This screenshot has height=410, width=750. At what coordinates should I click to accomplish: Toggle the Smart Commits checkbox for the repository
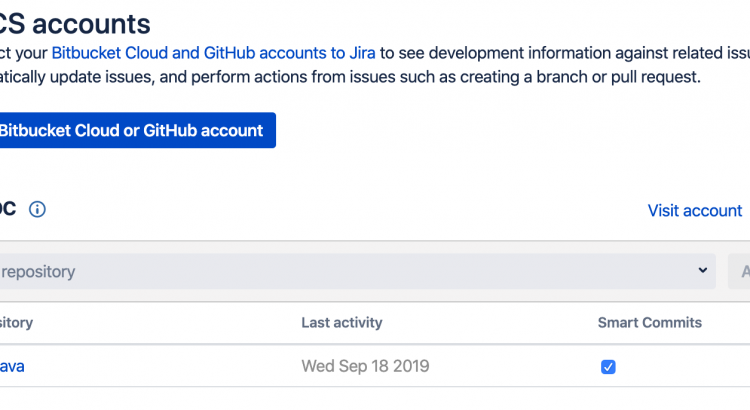click(x=608, y=367)
